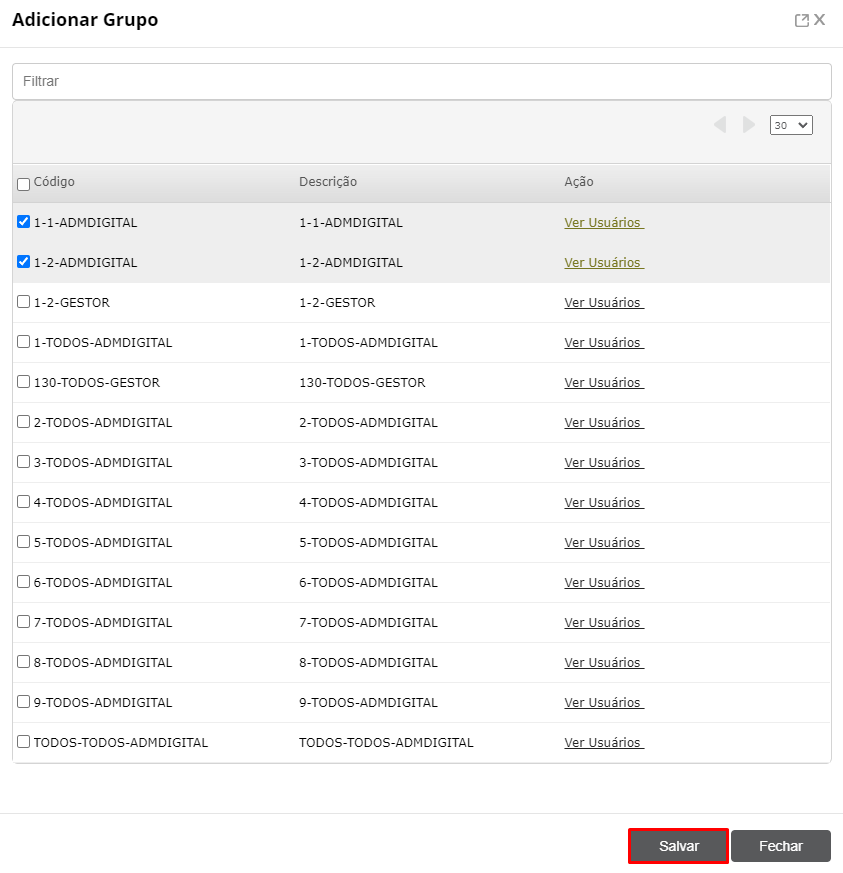Check the 130-TODOS-GESTOR checkbox
The height and width of the screenshot is (873, 843).
pyautogui.click(x=23, y=381)
